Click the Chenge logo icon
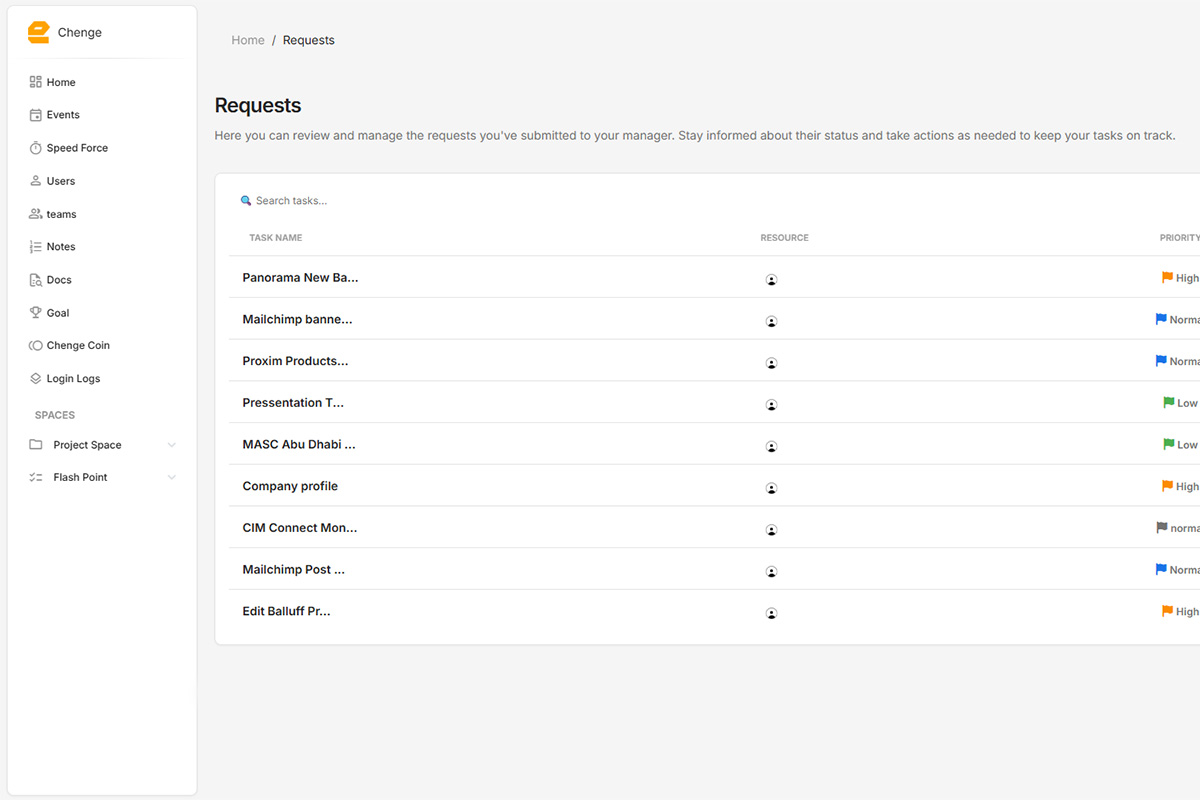 pos(38,32)
